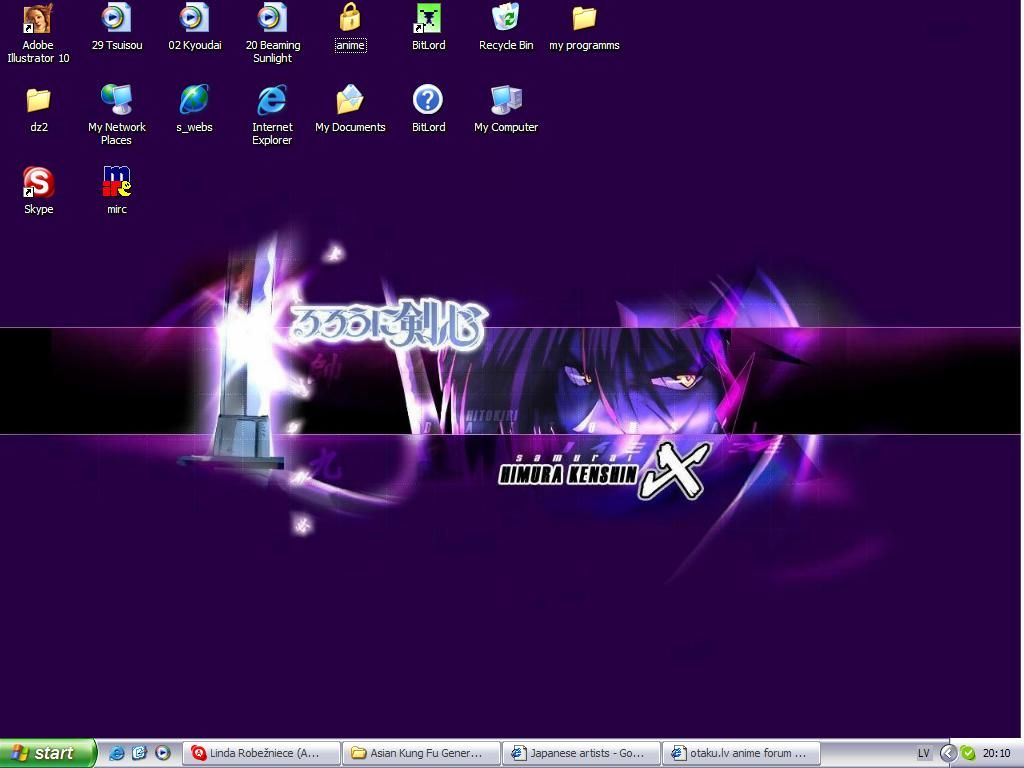Switch to Asian Kung Fu Gener... folder window
This screenshot has width=1024, height=768.
click(421, 753)
